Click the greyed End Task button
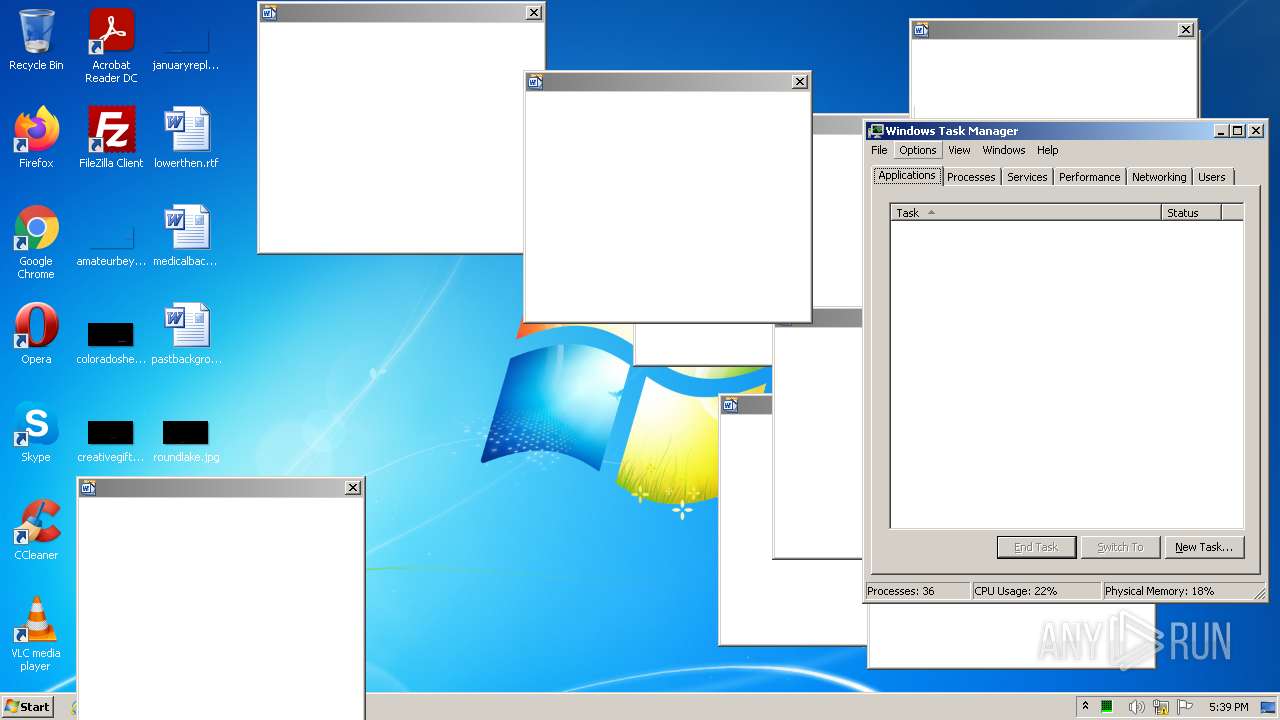This screenshot has height=720, width=1280. pyautogui.click(x=1036, y=547)
